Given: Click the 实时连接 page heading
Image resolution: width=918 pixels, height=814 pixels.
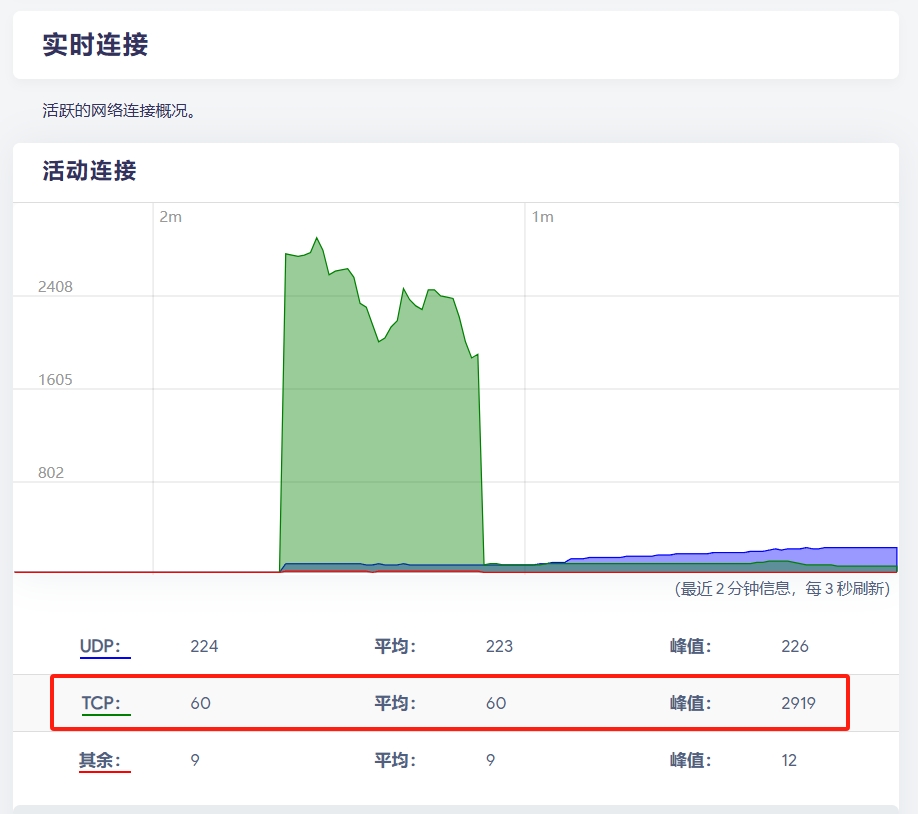Looking at the screenshot, I should (95, 45).
